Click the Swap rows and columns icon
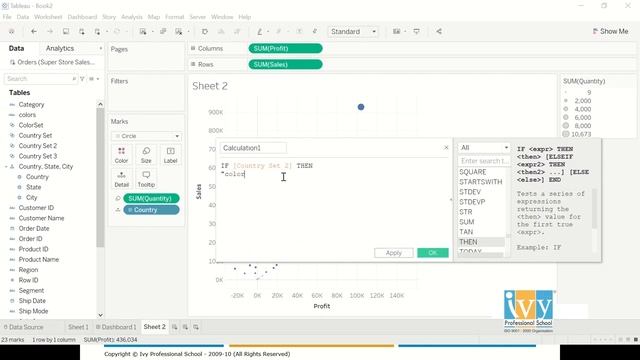640x360 pixels. tap(205, 31)
